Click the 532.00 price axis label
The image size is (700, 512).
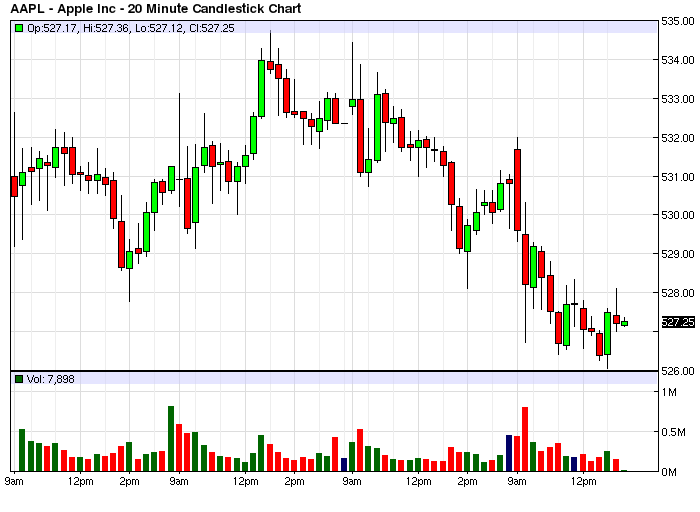[678, 138]
